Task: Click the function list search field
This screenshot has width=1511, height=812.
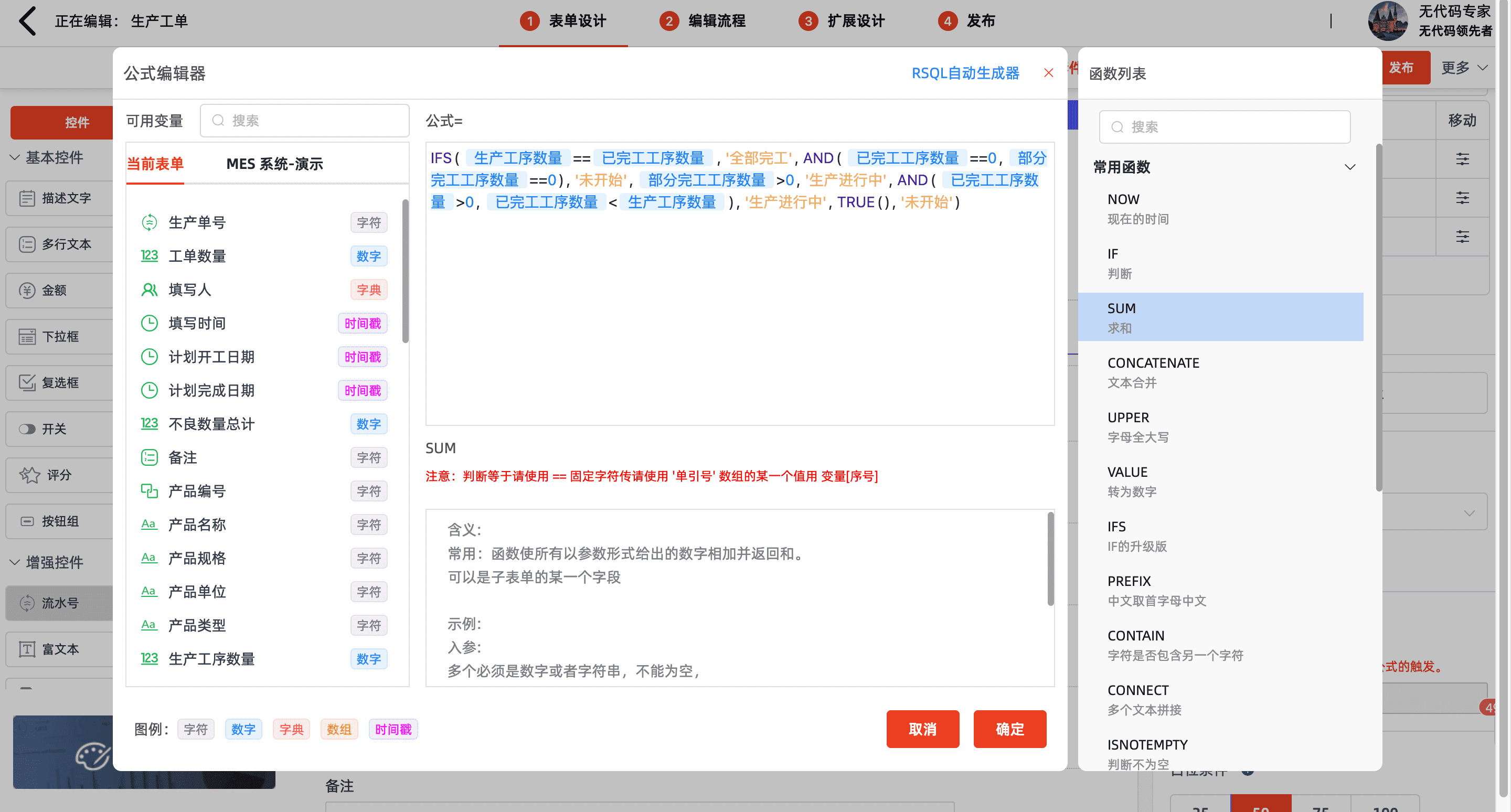Action: coord(1225,127)
